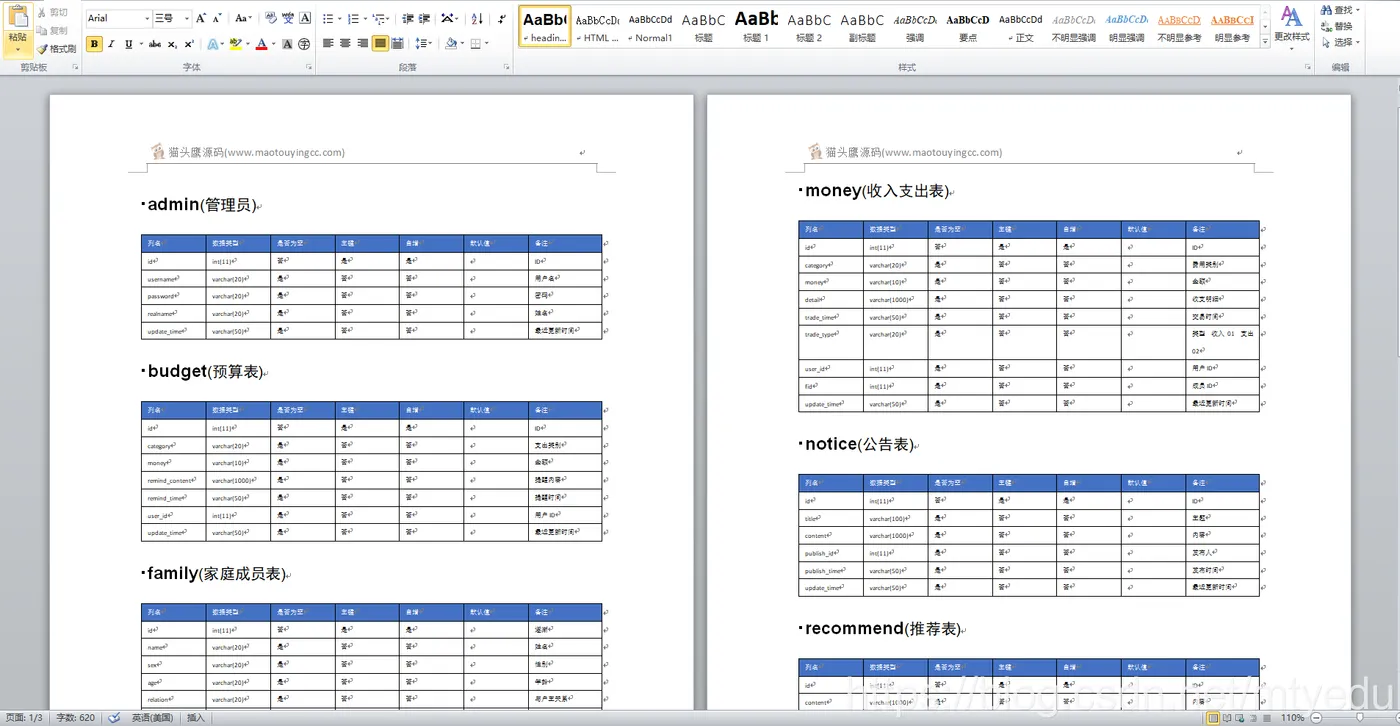Center align the text
This screenshot has width=1400, height=726.
tap(346, 44)
